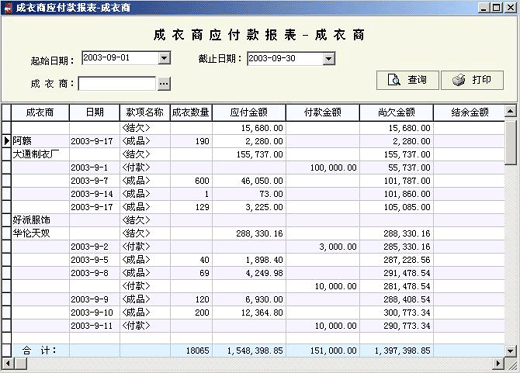520x373 pixels.
Task: Click the 查询 query button
Action: point(407,80)
